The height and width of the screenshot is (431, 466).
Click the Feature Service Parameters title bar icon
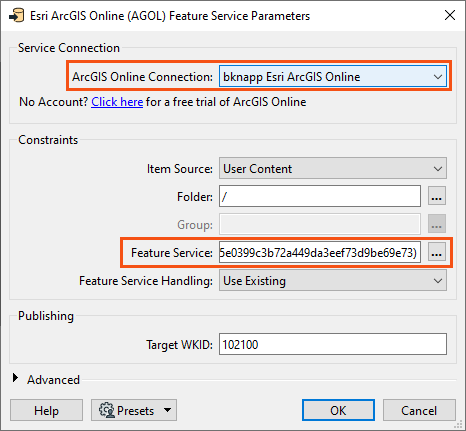tap(16, 16)
